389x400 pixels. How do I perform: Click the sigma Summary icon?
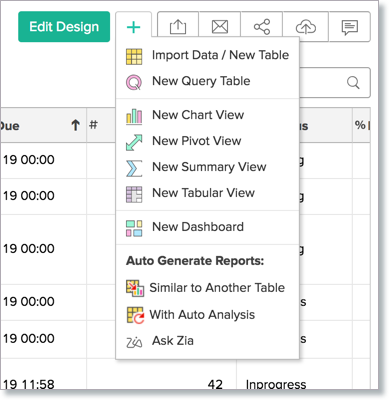coord(134,168)
